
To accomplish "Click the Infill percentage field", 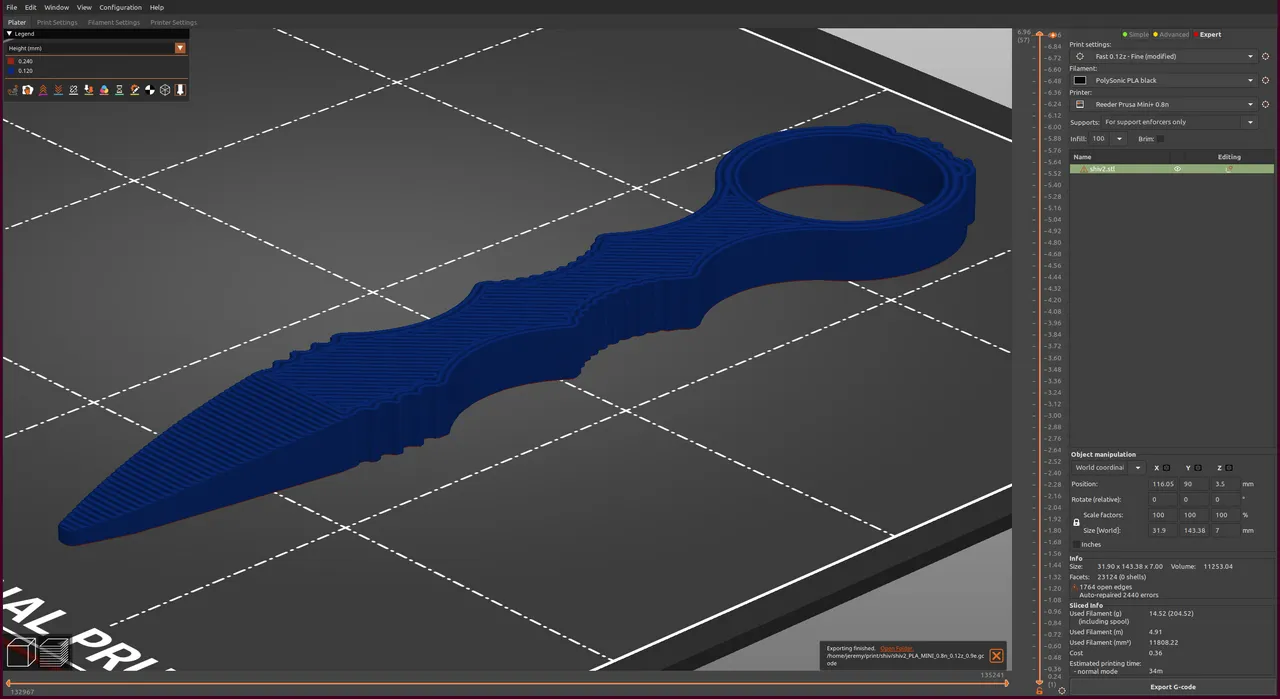I will [1100, 139].
